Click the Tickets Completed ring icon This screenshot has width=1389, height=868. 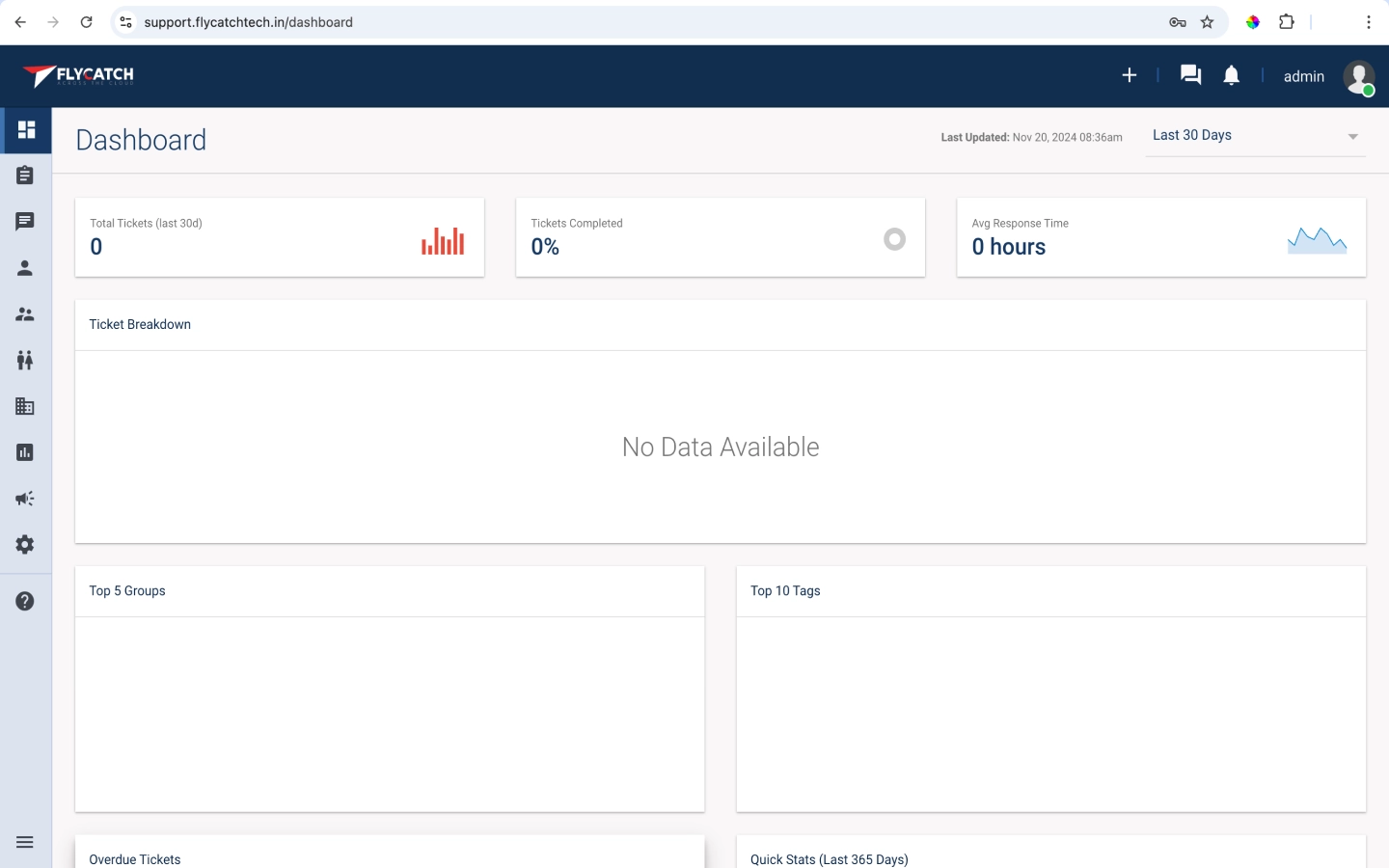895,239
